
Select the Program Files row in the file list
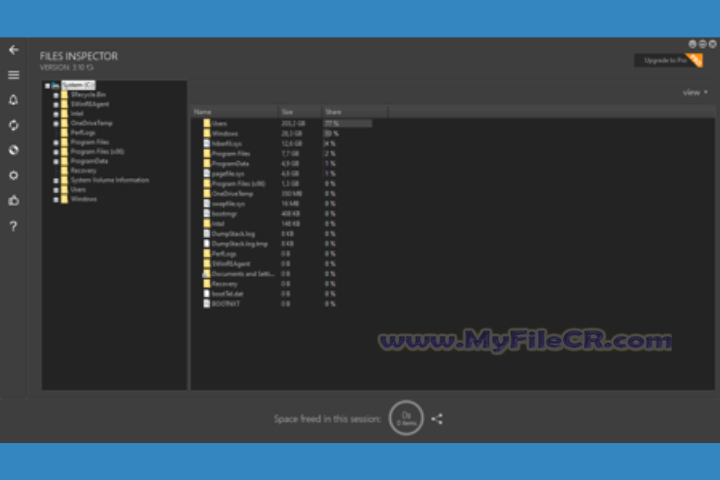(452, 153)
